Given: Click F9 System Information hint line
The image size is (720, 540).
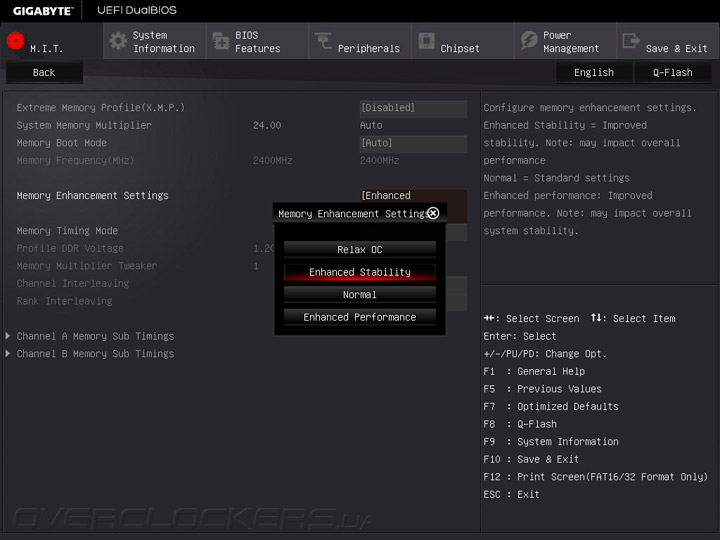Looking at the screenshot, I should [551, 442].
